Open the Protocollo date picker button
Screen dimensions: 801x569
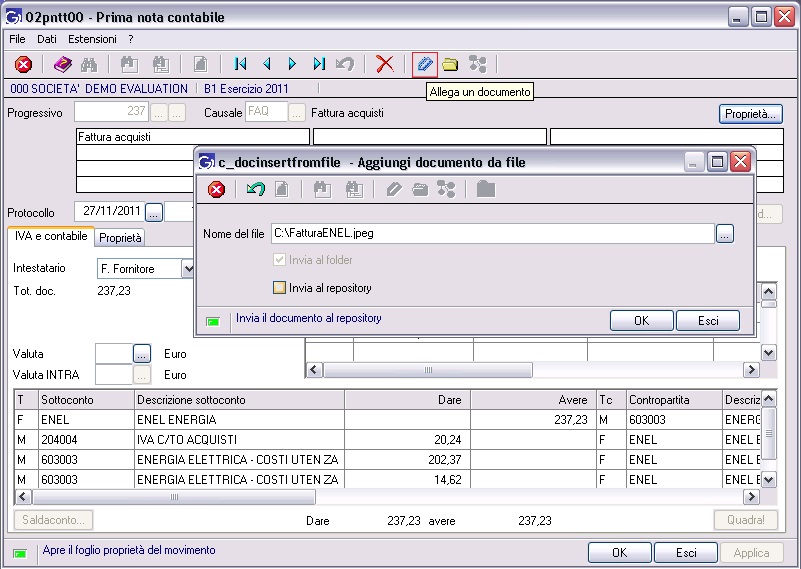point(154,212)
